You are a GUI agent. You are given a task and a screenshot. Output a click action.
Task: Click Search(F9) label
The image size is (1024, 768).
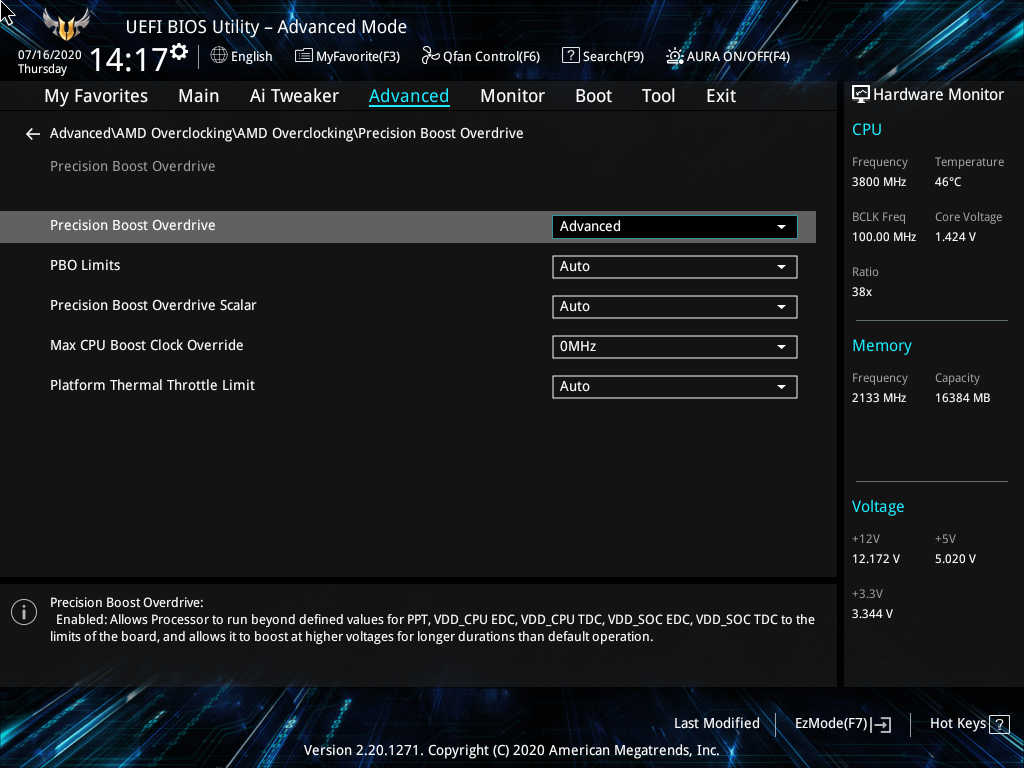coord(613,57)
